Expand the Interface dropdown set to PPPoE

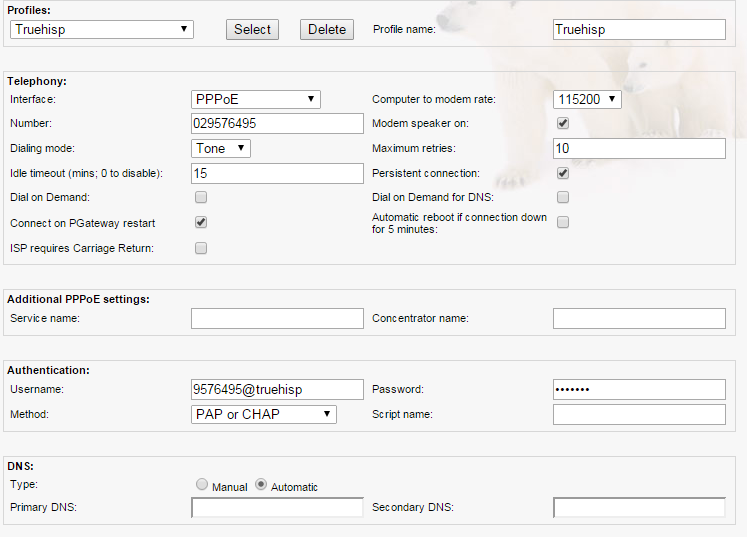pyautogui.click(x=256, y=99)
